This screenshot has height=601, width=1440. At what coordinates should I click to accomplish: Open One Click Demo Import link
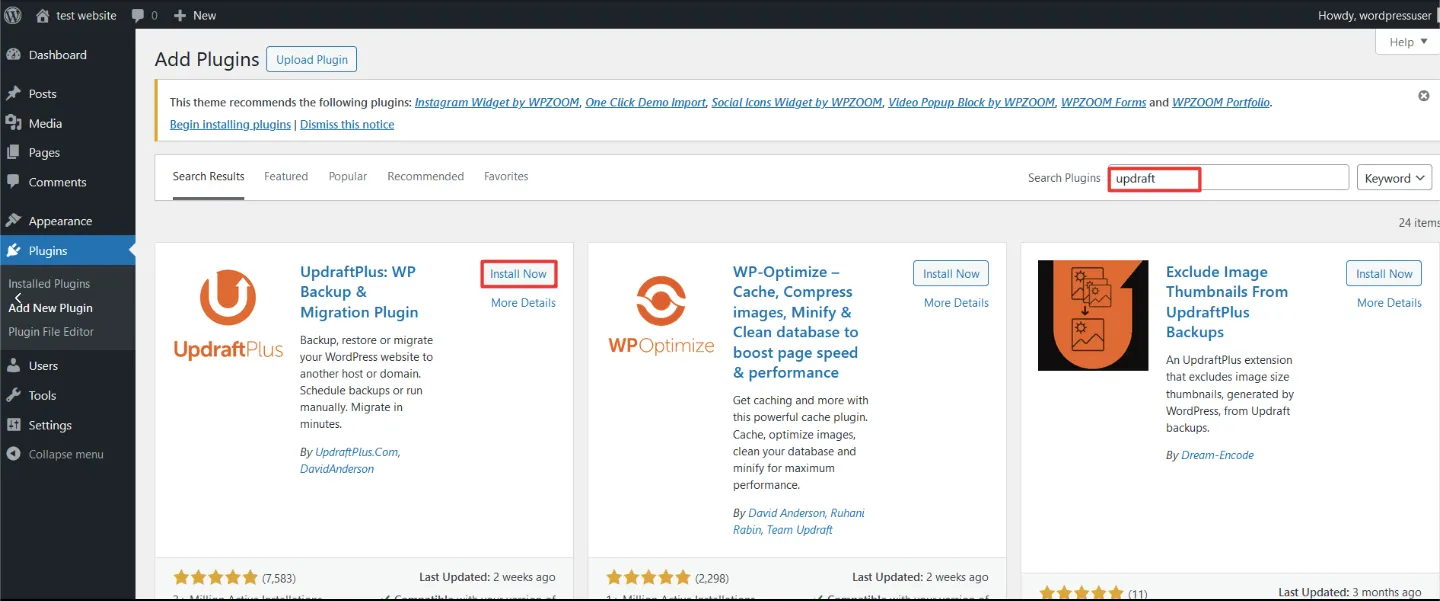coord(646,102)
